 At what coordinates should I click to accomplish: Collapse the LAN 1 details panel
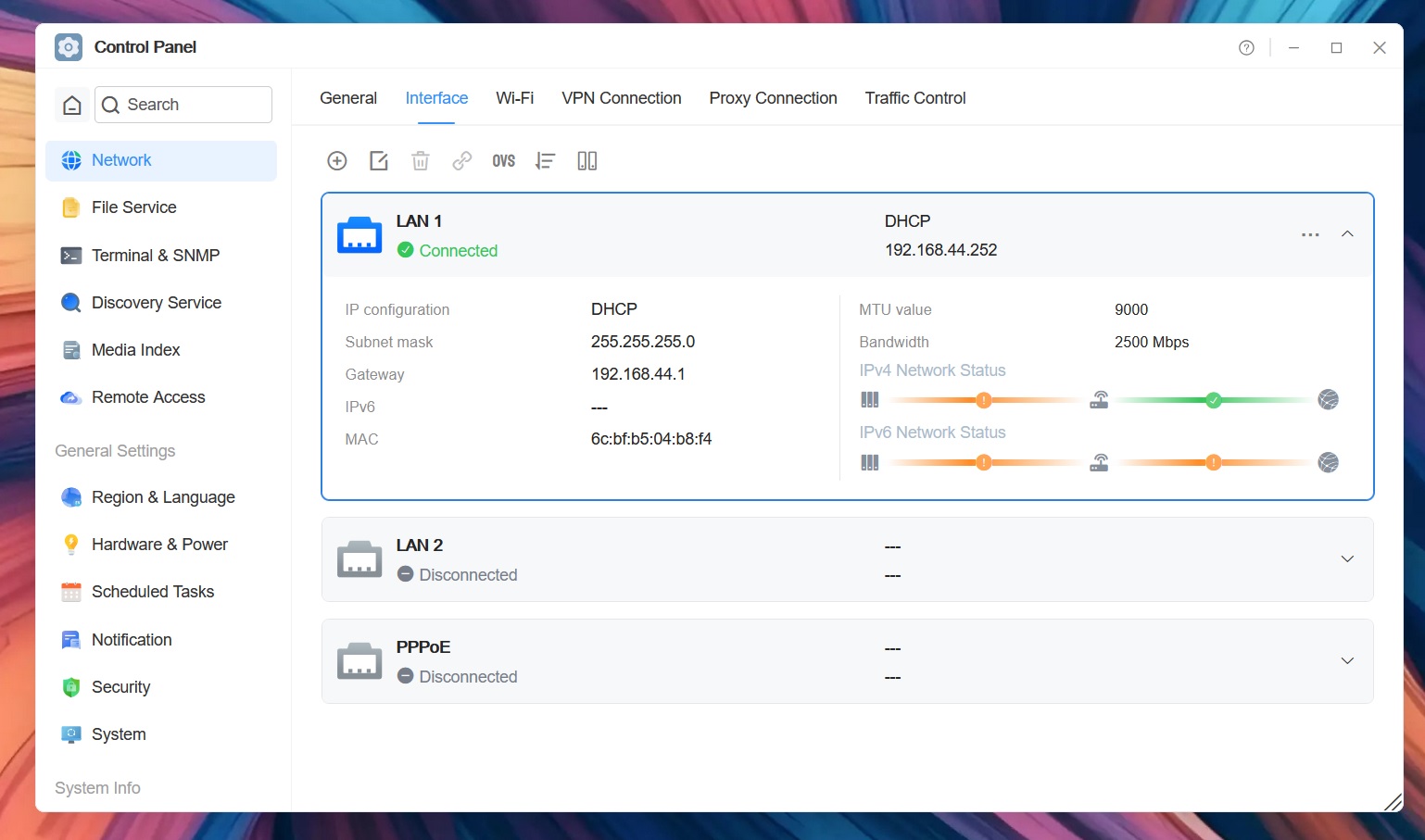click(x=1347, y=234)
